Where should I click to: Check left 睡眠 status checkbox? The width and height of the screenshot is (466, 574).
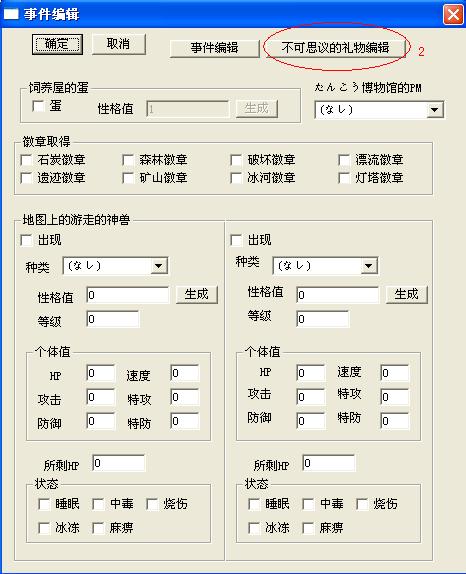coord(44,504)
